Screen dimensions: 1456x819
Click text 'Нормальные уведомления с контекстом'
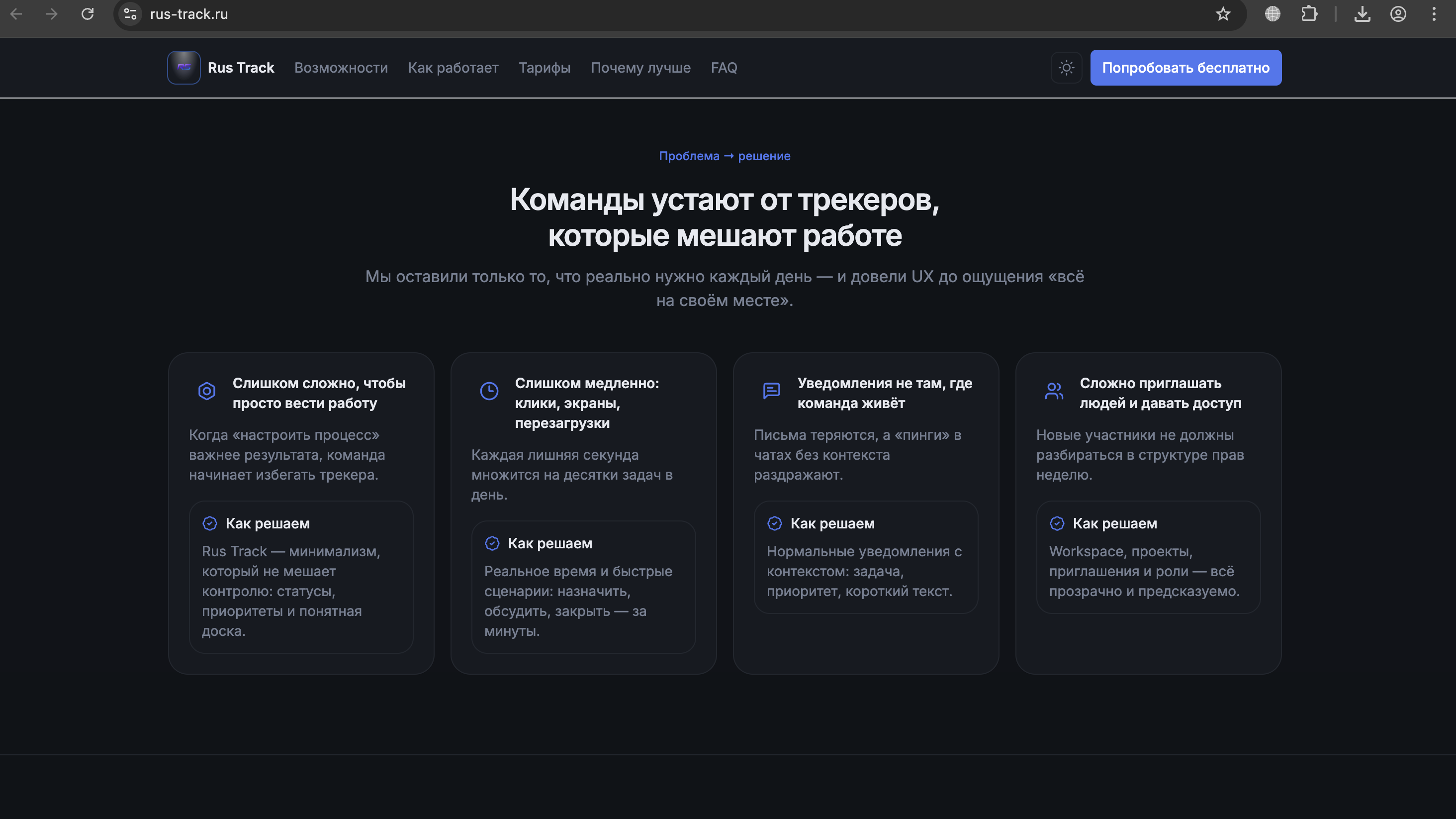[864, 571]
